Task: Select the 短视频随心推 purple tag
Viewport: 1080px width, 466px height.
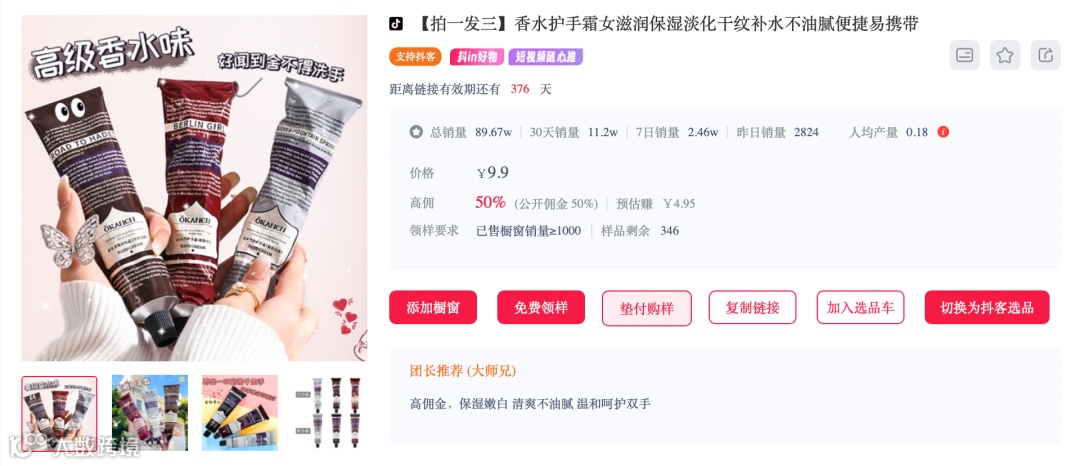Action: click(546, 56)
